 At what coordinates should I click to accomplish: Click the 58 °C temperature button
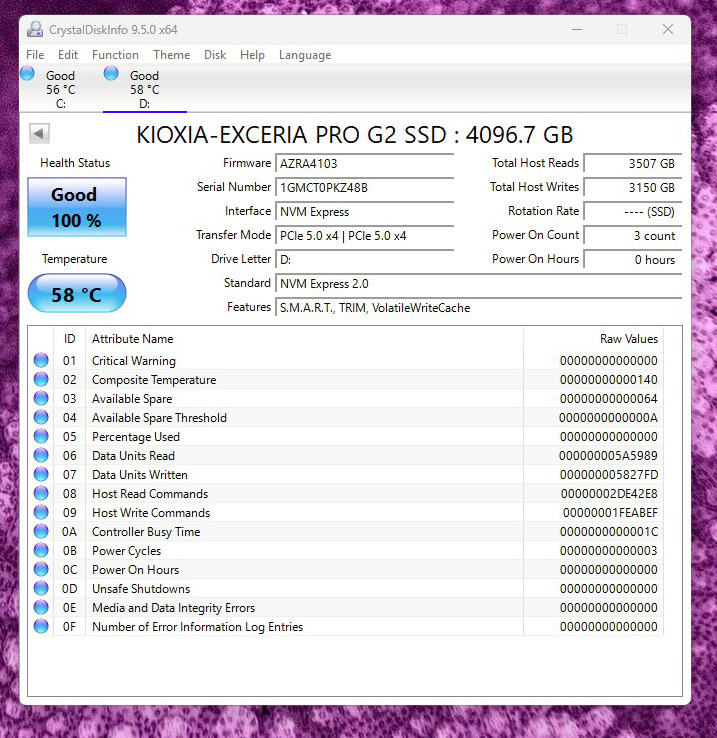click(x=76, y=295)
